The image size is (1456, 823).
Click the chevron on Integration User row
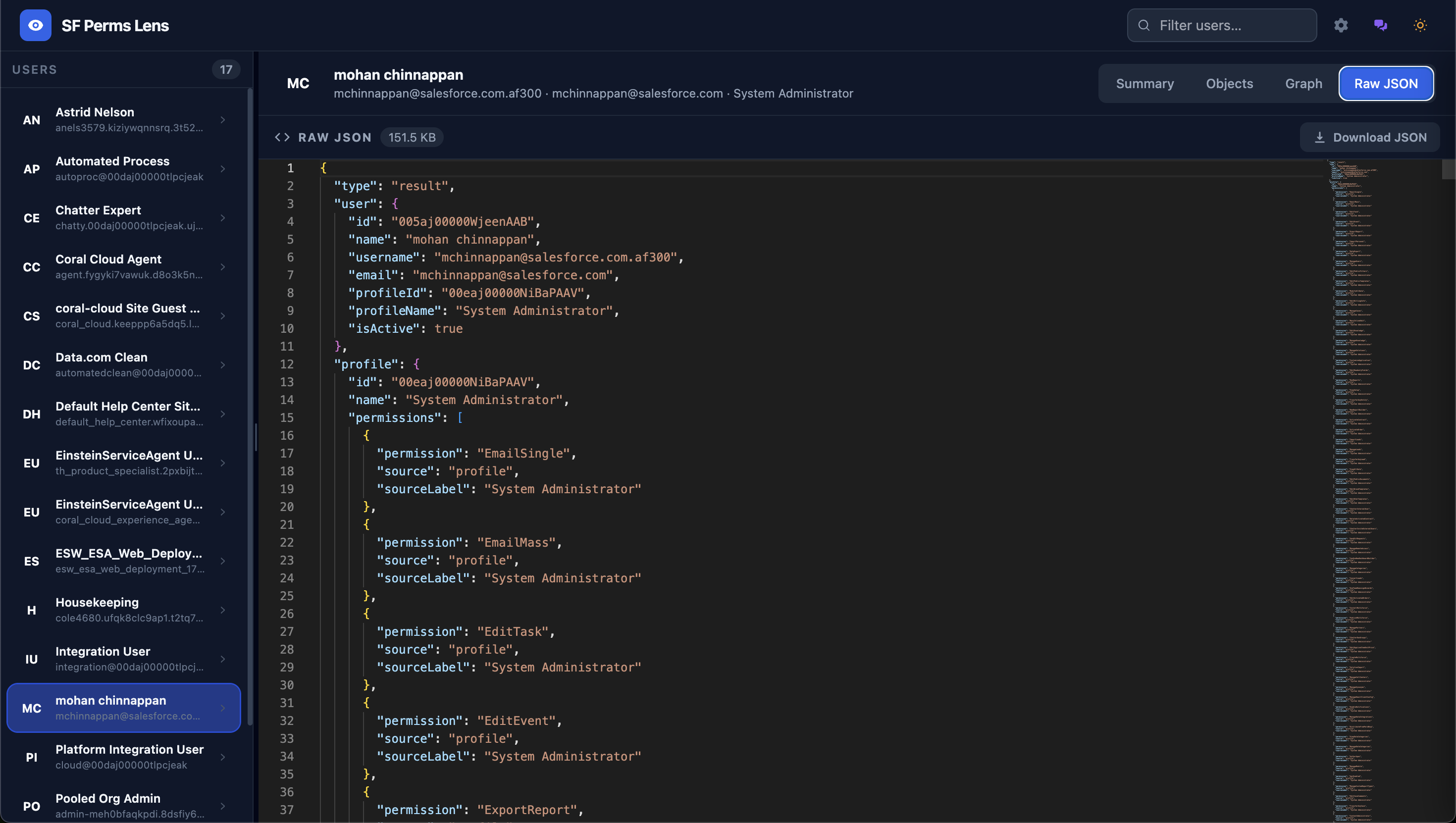click(x=223, y=659)
